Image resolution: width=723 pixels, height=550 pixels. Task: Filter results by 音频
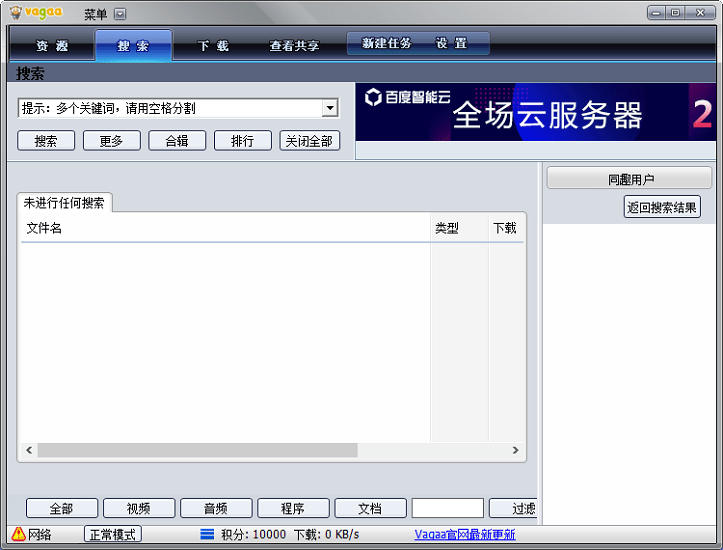216,508
